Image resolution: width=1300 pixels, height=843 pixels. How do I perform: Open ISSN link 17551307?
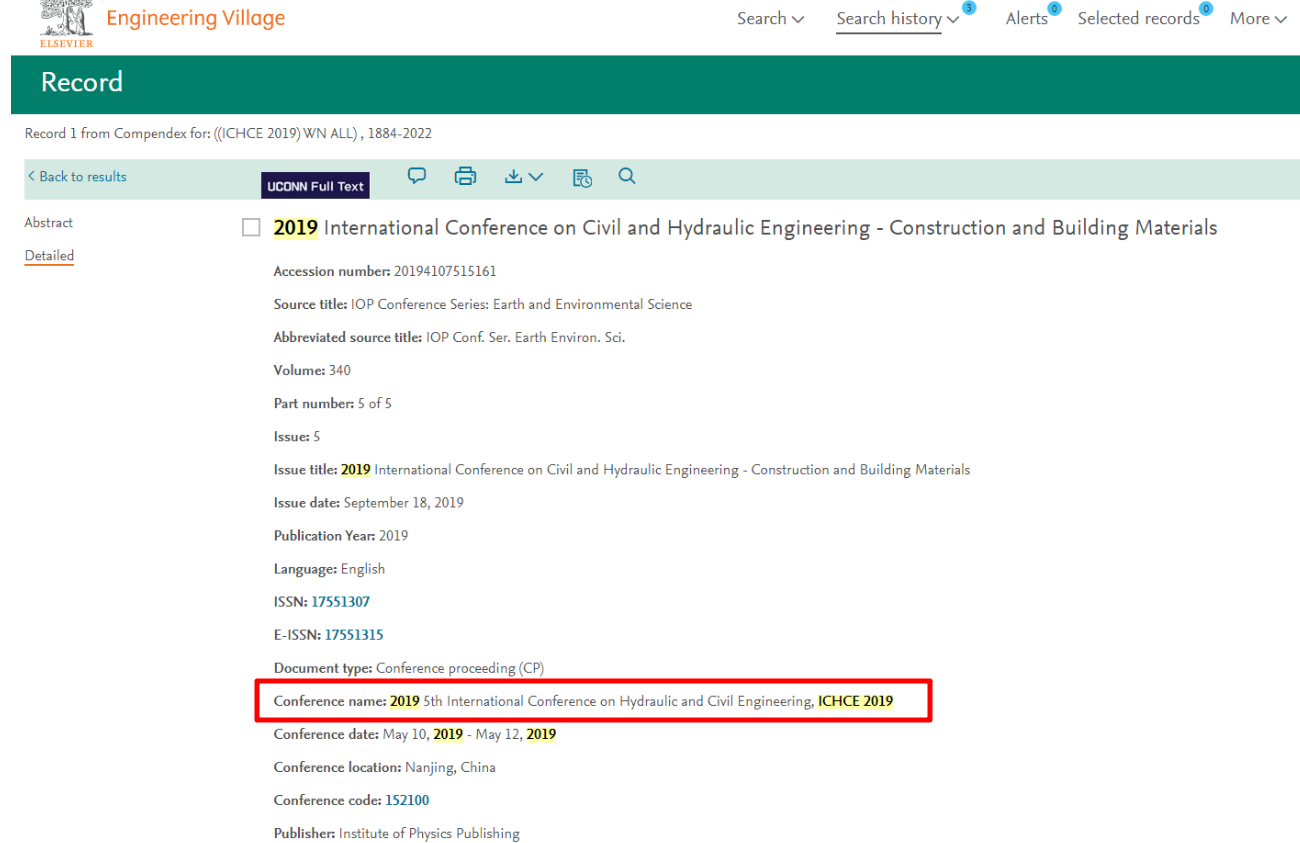click(x=340, y=602)
